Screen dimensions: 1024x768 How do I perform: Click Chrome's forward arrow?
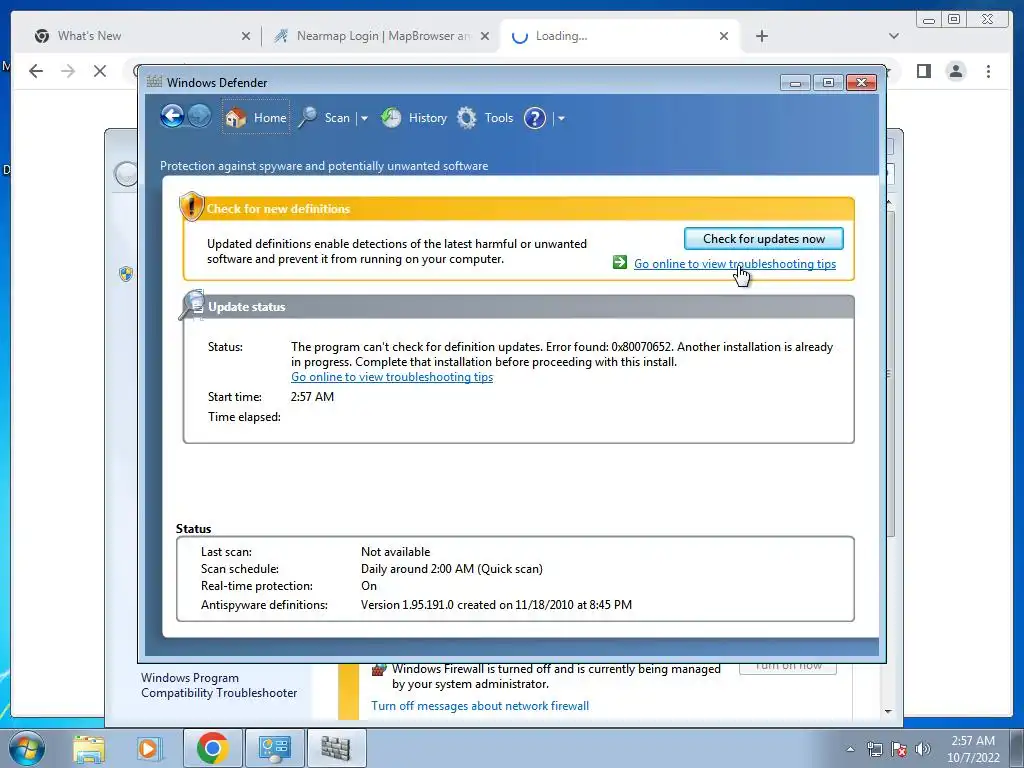tap(68, 71)
